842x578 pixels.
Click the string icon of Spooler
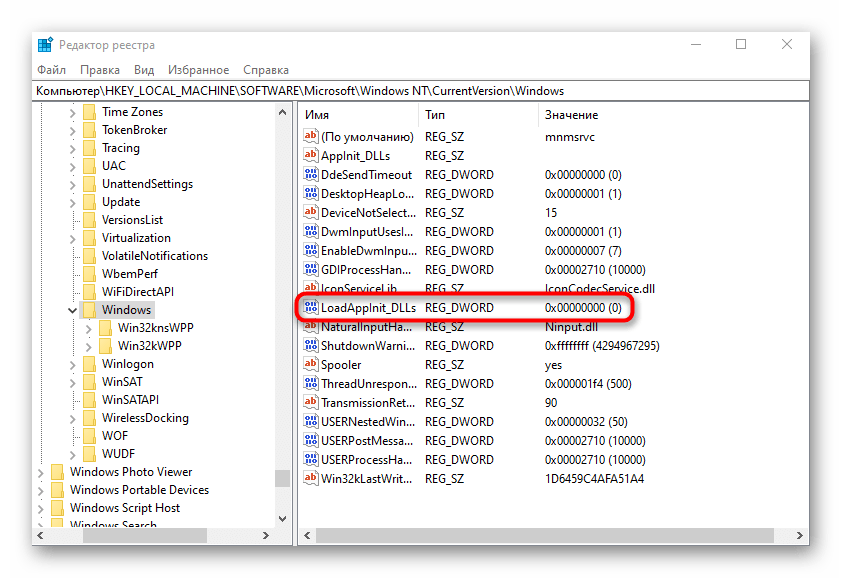310,364
